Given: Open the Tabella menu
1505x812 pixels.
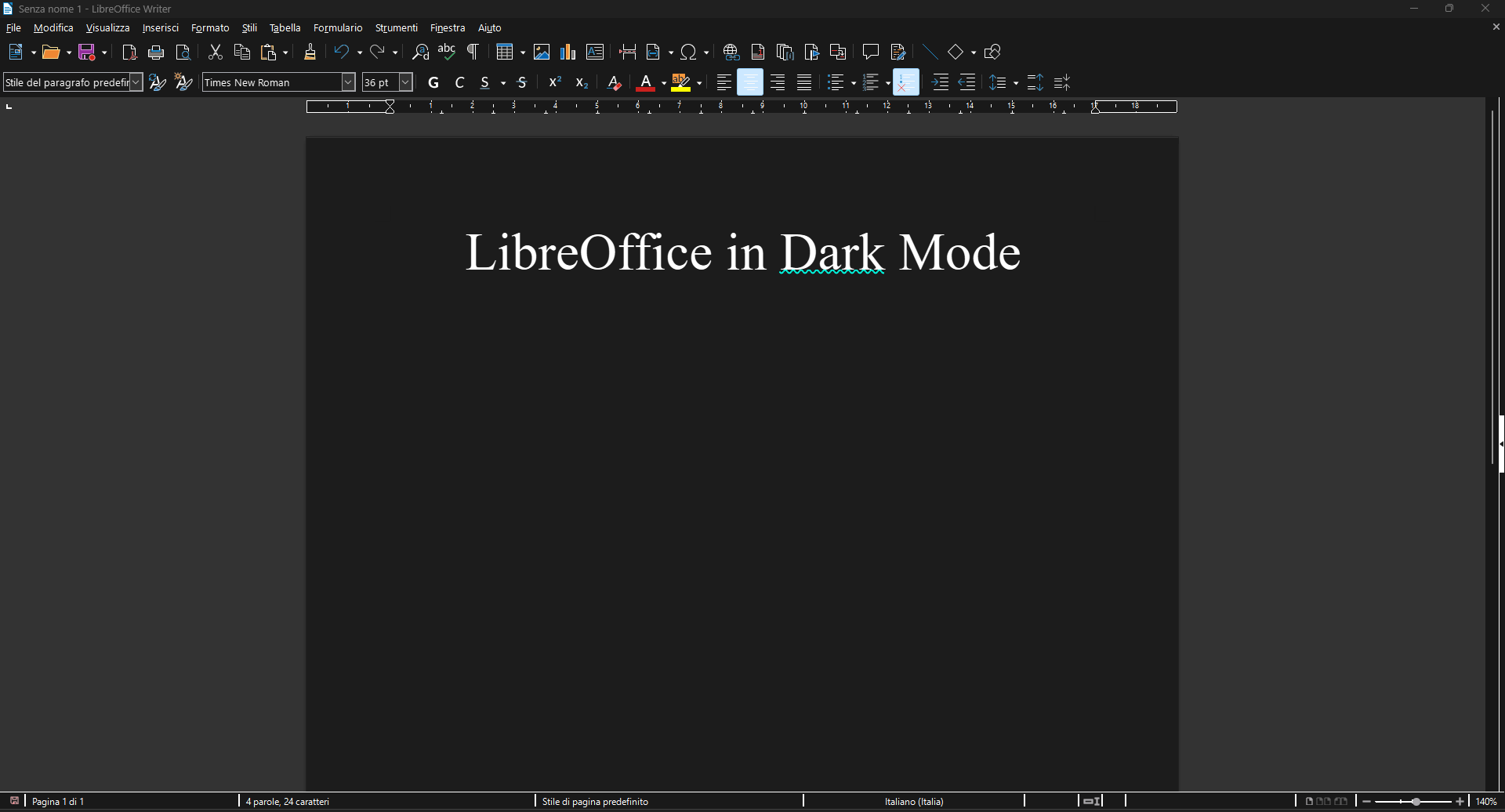Looking at the screenshot, I should [x=285, y=27].
